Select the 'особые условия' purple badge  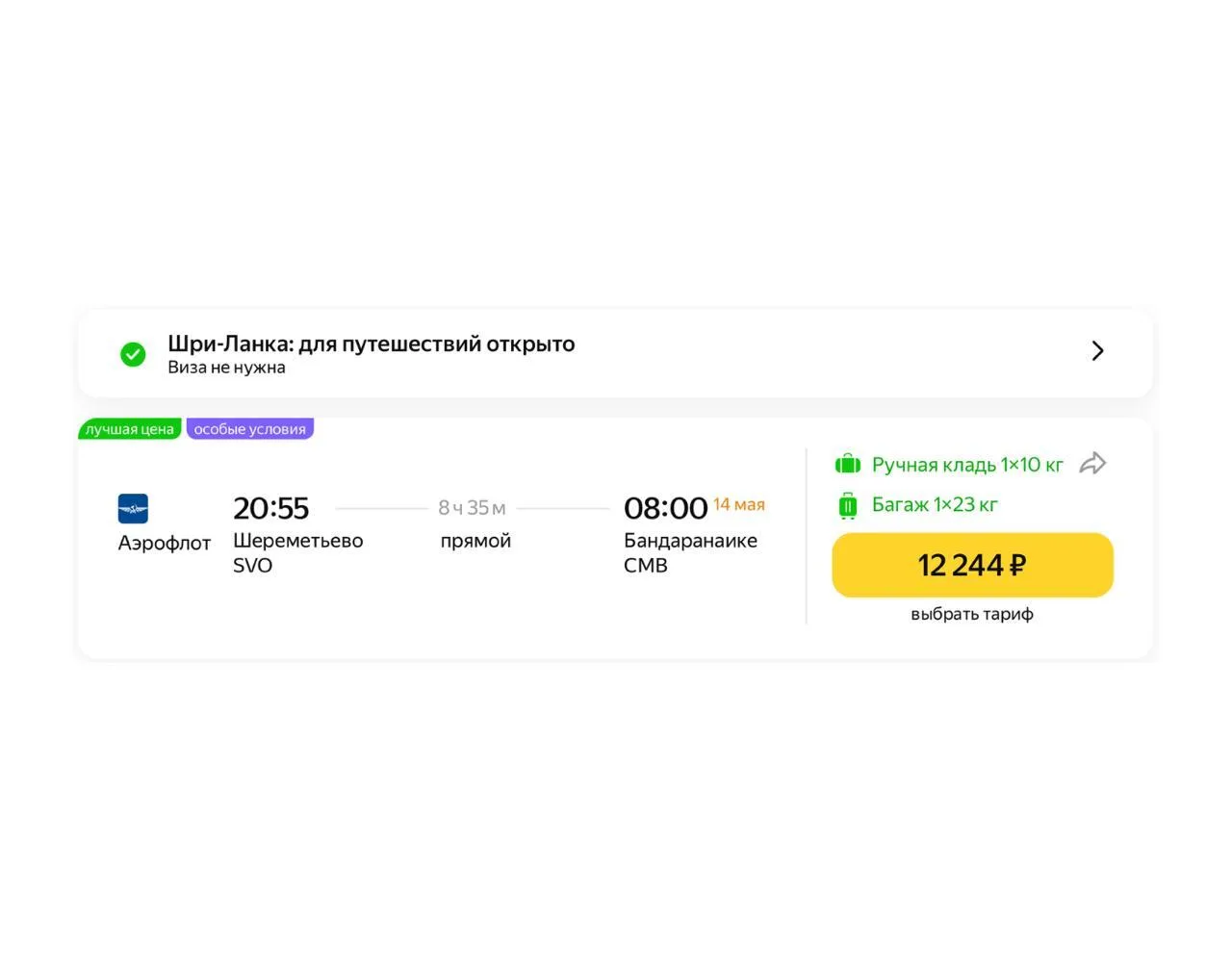pyautogui.click(x=250, y=429)
